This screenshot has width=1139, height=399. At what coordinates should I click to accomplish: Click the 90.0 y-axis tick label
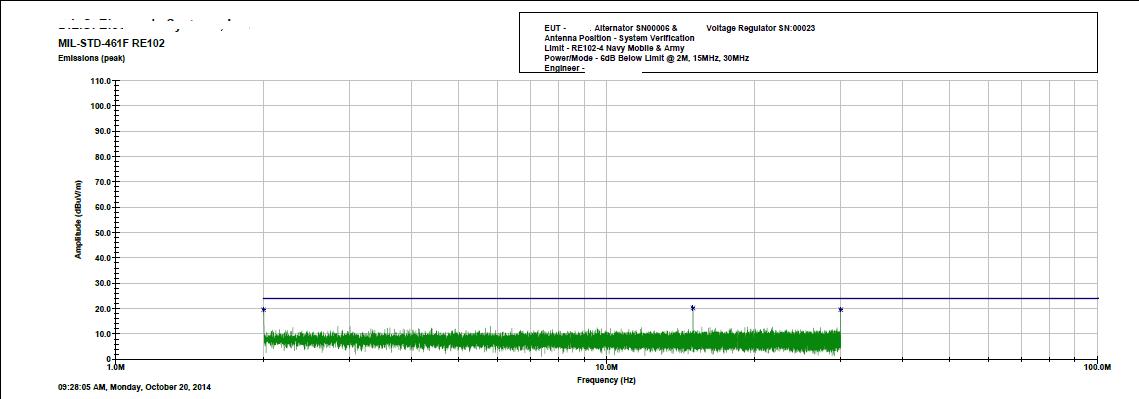pyautogui.click(x=102, y=132)
